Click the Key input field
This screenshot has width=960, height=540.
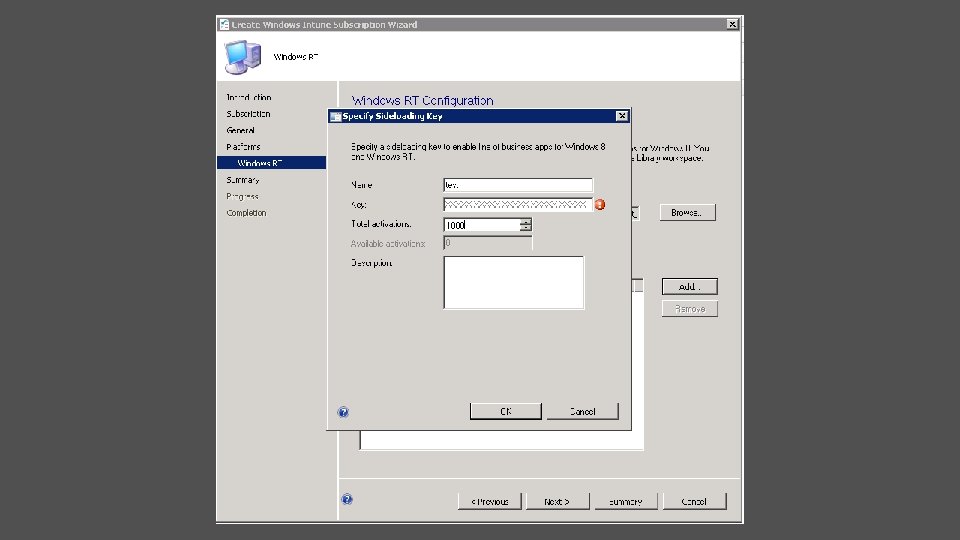518,204
